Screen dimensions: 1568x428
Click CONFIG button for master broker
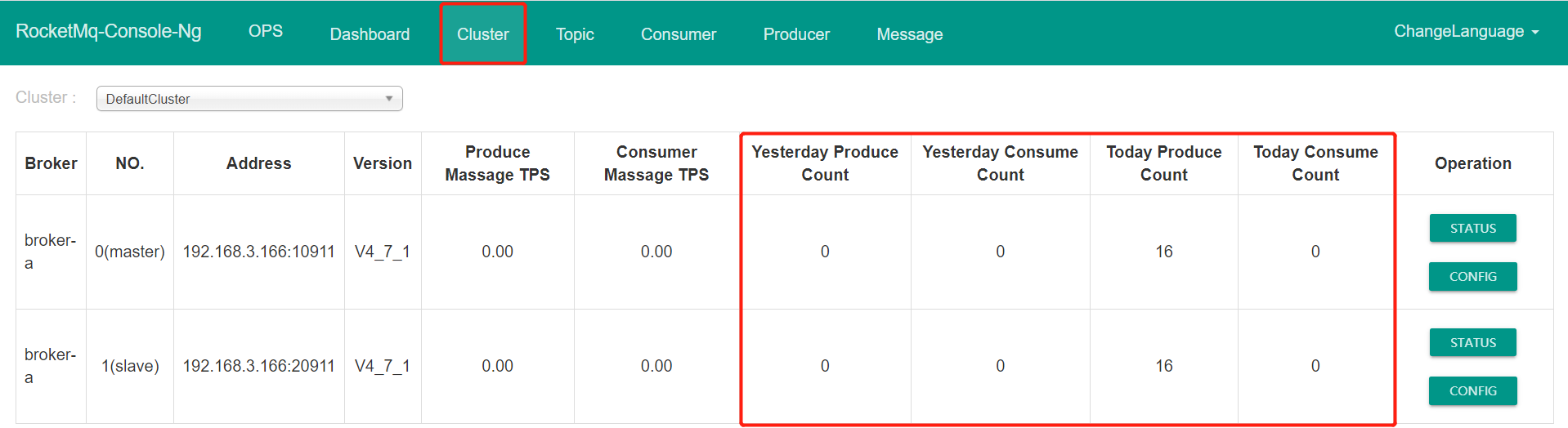(1472, 277)
